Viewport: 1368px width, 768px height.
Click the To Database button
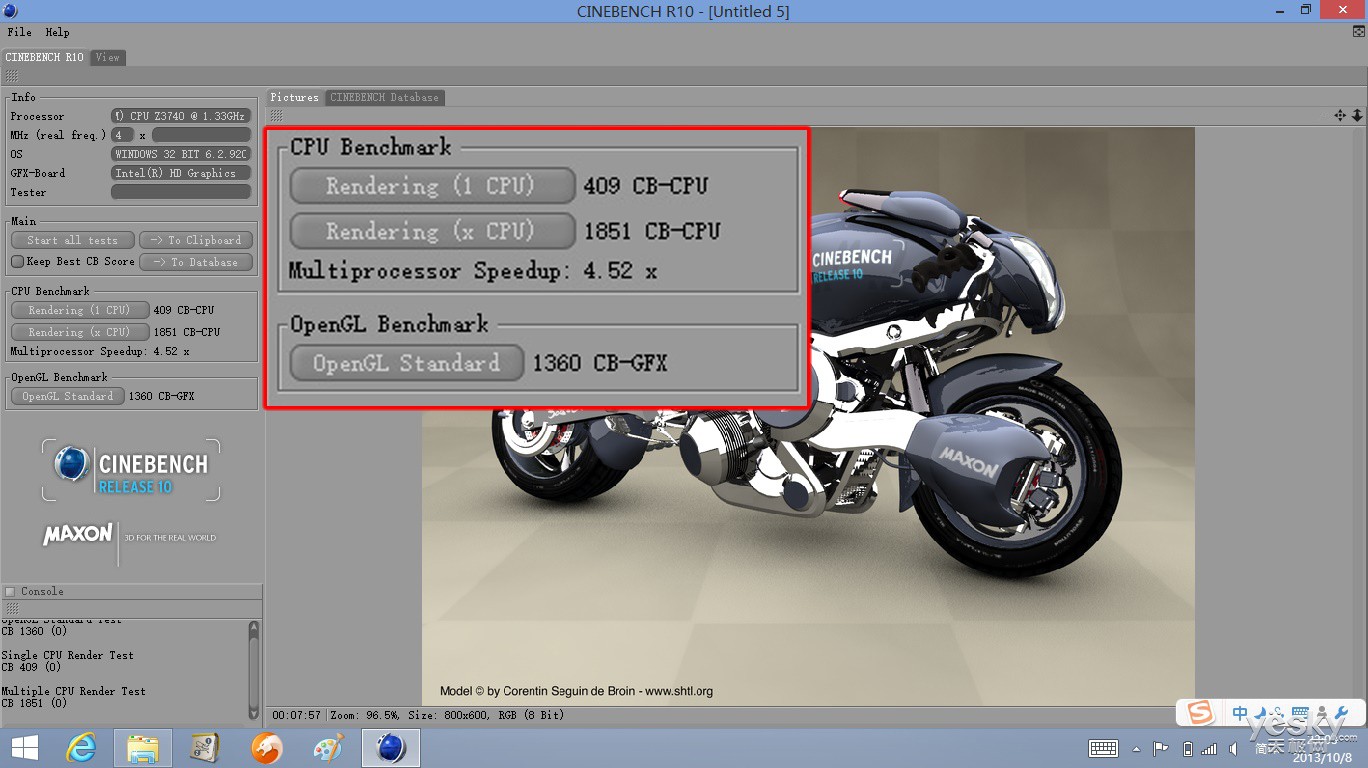click(196, 262)
